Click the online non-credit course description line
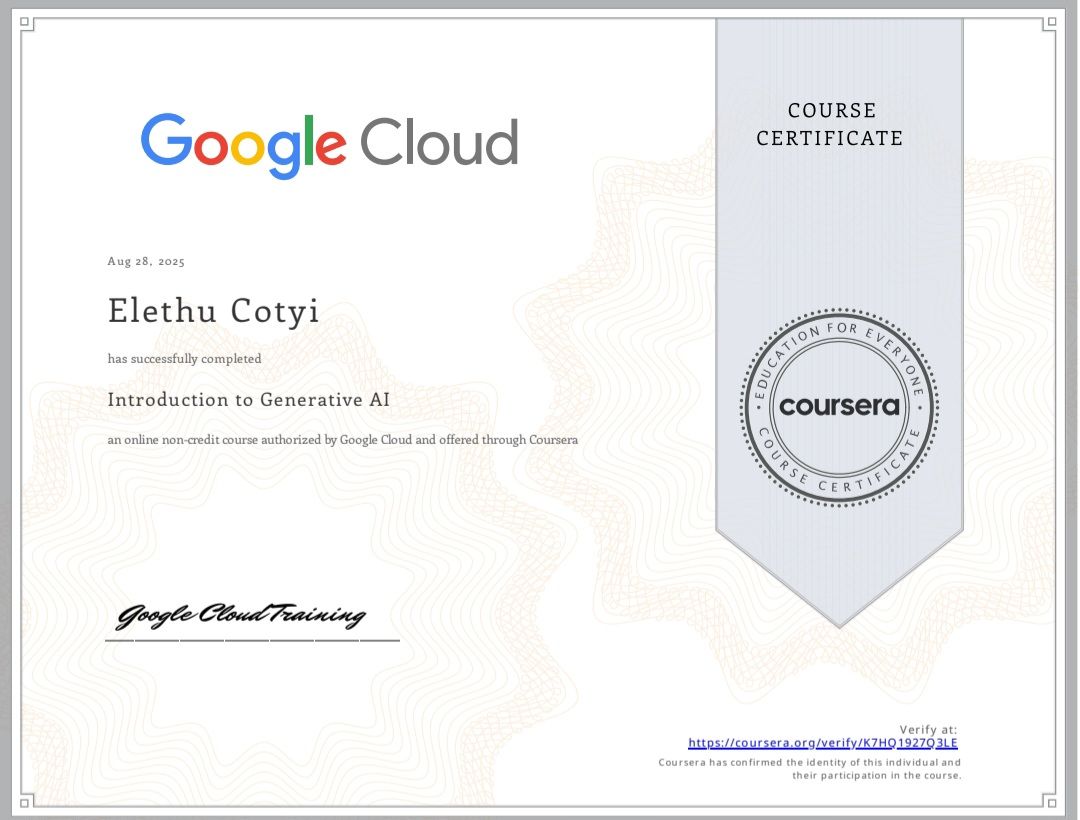 (343, 439)
